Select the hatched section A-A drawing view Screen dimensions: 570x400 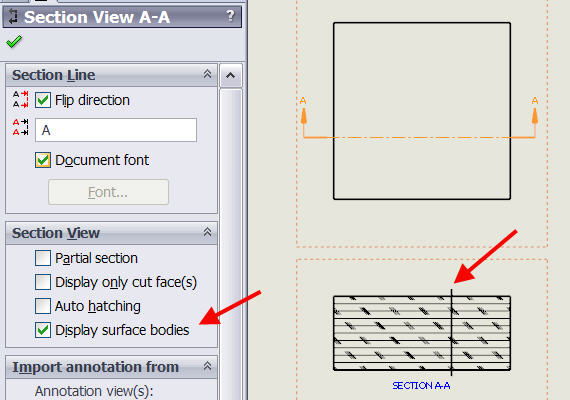point(422,333)
